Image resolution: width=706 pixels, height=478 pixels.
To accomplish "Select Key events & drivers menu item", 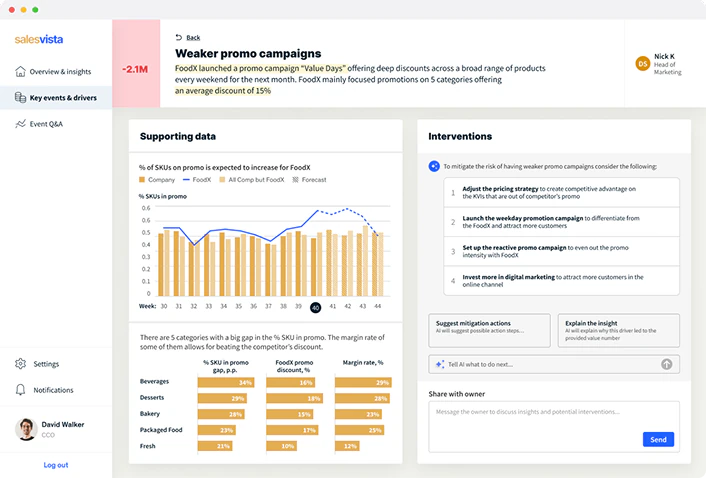I will [56, 98].
